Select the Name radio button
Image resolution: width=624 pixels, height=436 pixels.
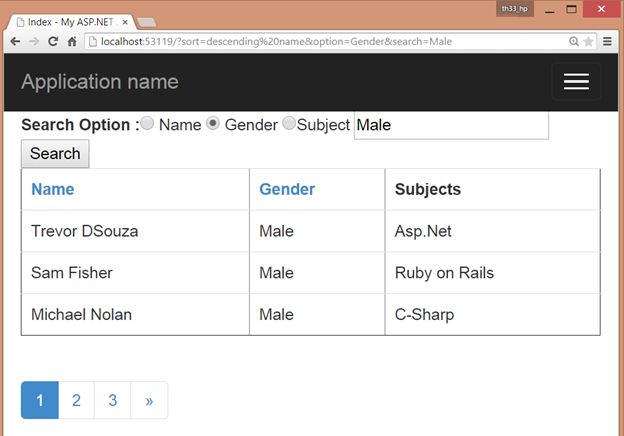click(x=147, y=124)
